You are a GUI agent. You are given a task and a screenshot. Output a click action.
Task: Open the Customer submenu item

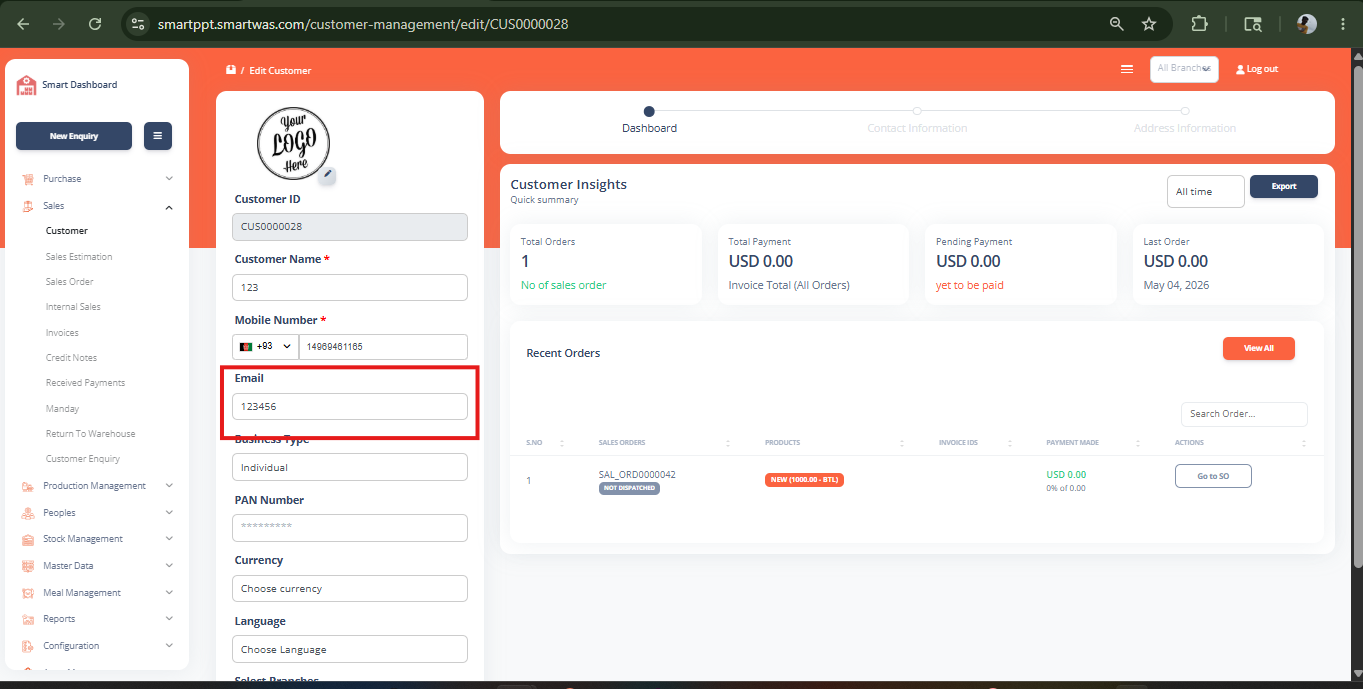[67, 231]
